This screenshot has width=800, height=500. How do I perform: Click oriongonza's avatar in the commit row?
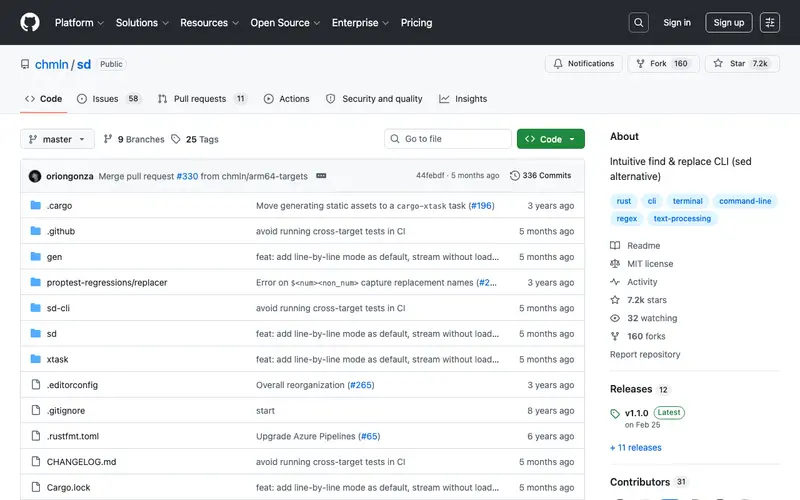click(35, 176)
